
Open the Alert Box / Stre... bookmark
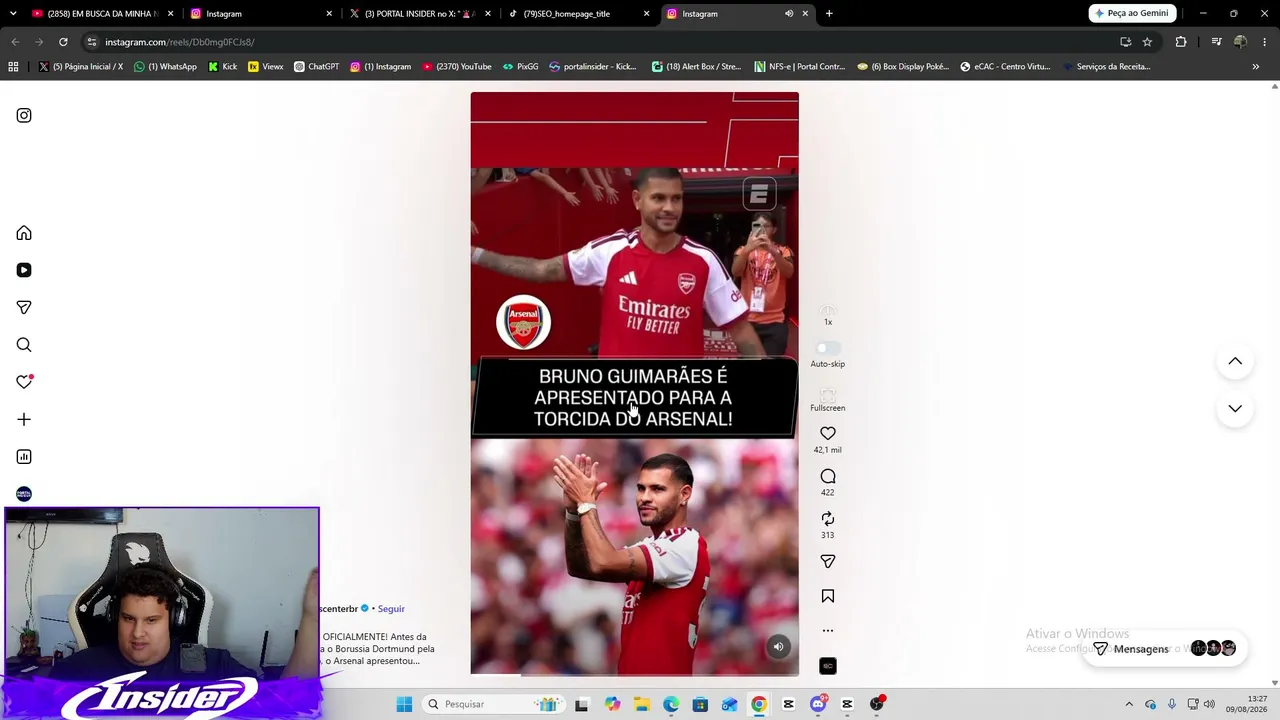pos(696,67)
